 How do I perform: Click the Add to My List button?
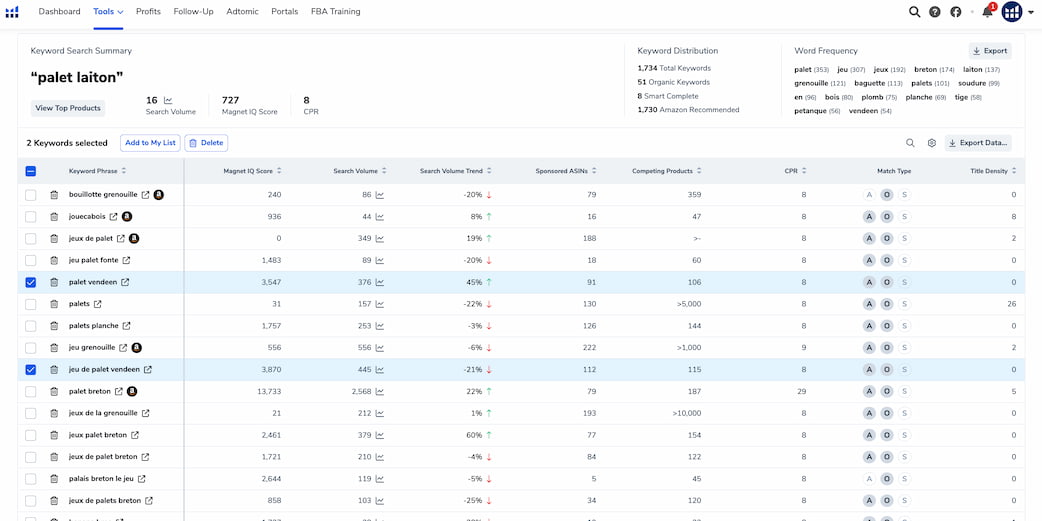(150, 143)
